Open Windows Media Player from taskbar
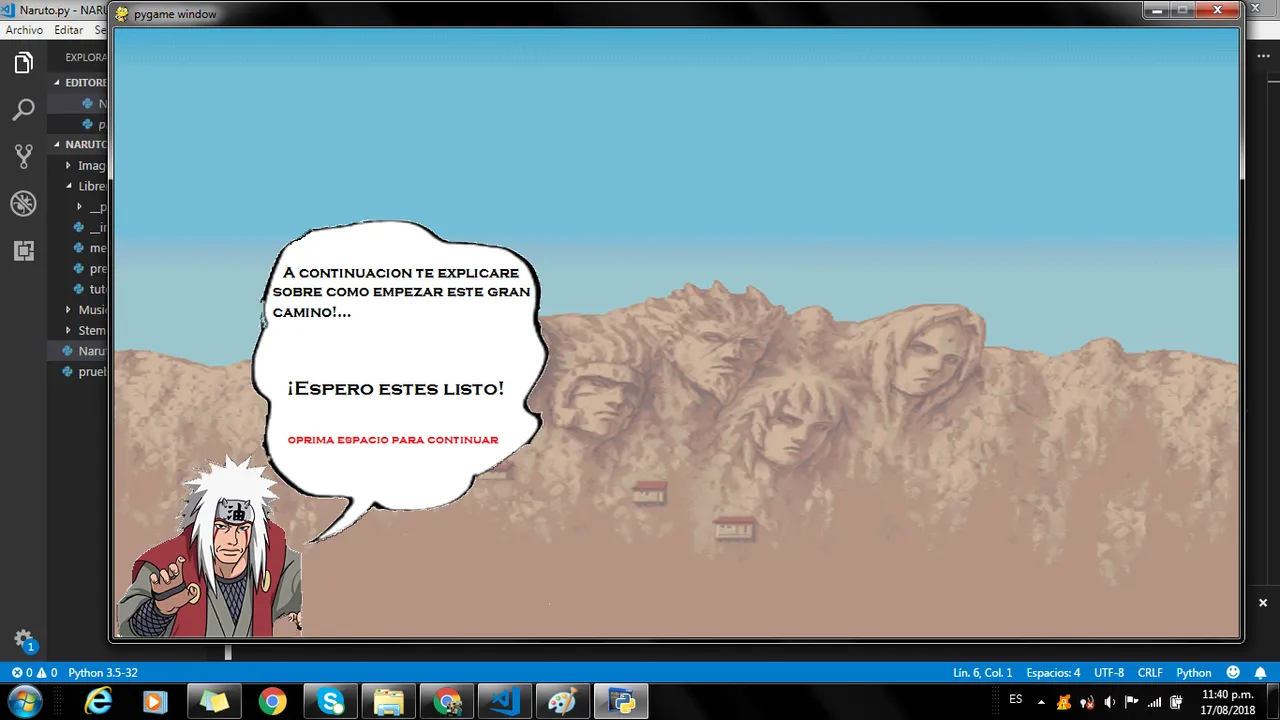The image size is (1280, 720). [155, 702]
